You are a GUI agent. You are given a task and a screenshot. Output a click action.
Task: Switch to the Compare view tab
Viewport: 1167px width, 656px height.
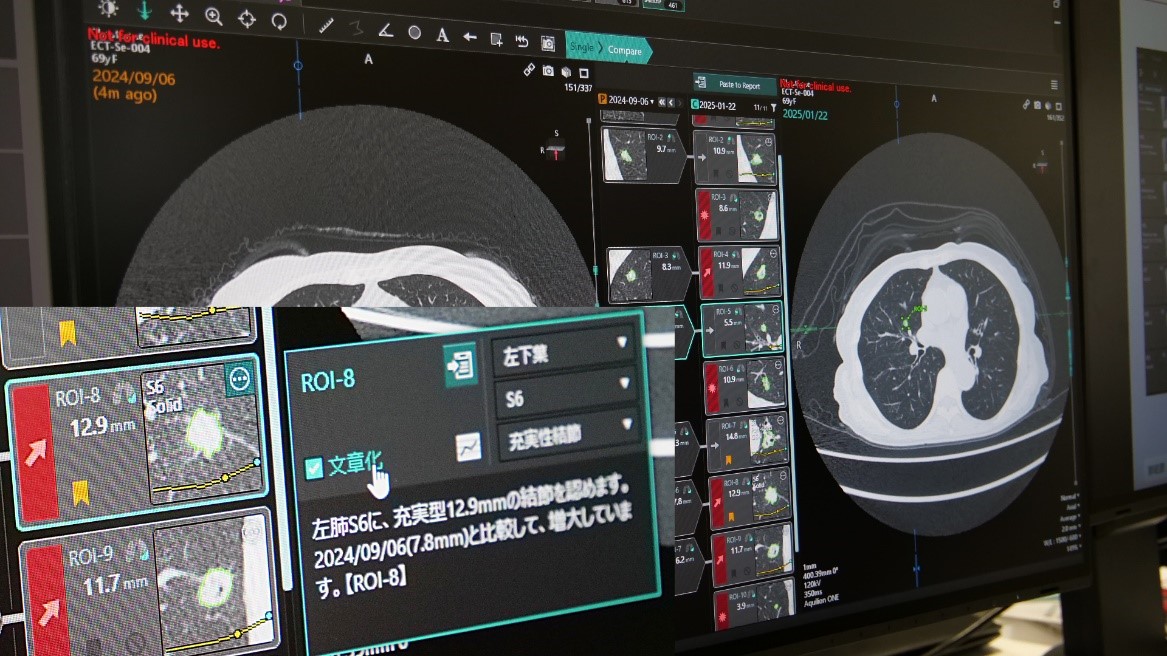[x=625, y=50]
